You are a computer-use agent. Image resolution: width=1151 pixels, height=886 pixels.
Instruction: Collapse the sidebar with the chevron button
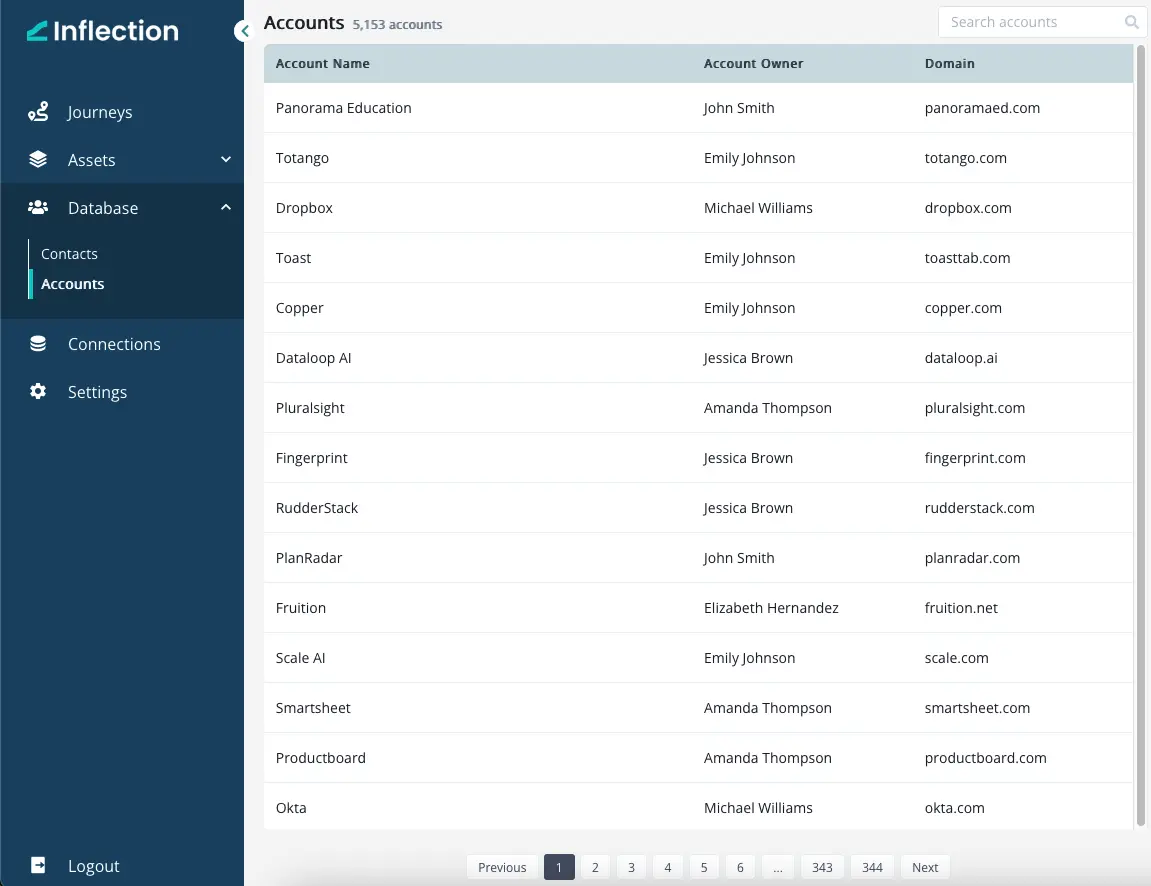244,31
